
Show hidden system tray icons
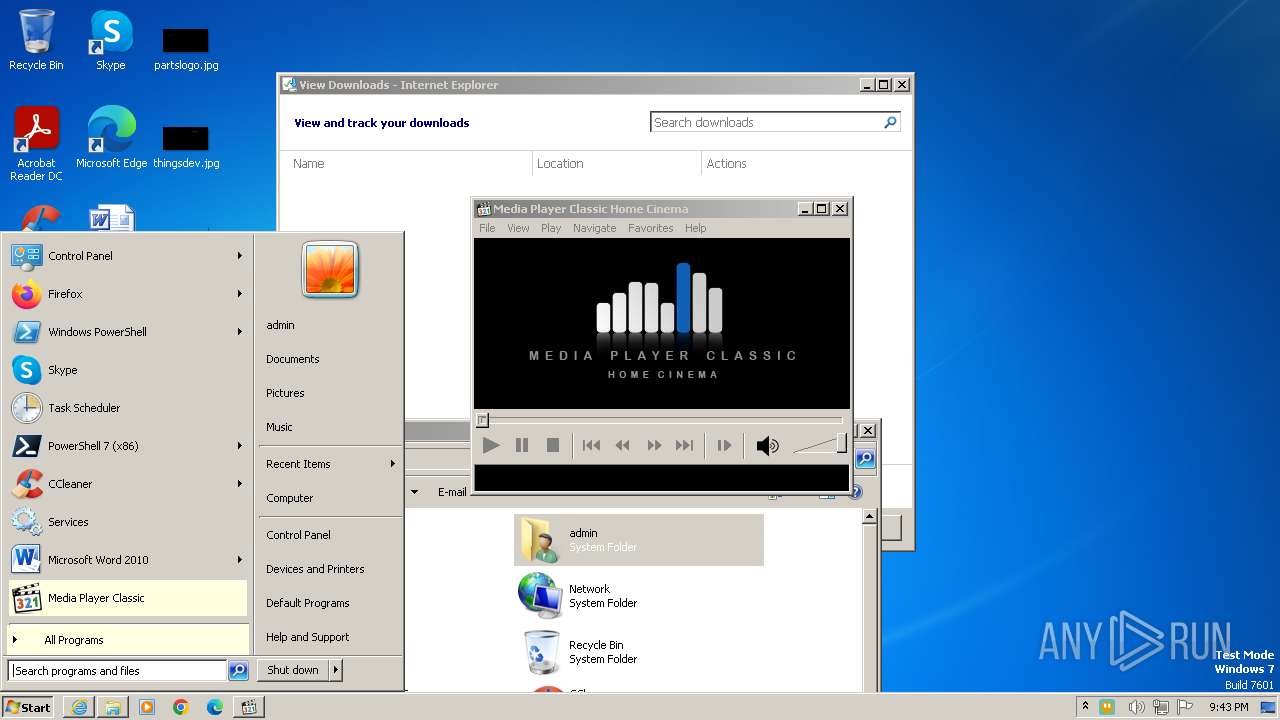1085,707
